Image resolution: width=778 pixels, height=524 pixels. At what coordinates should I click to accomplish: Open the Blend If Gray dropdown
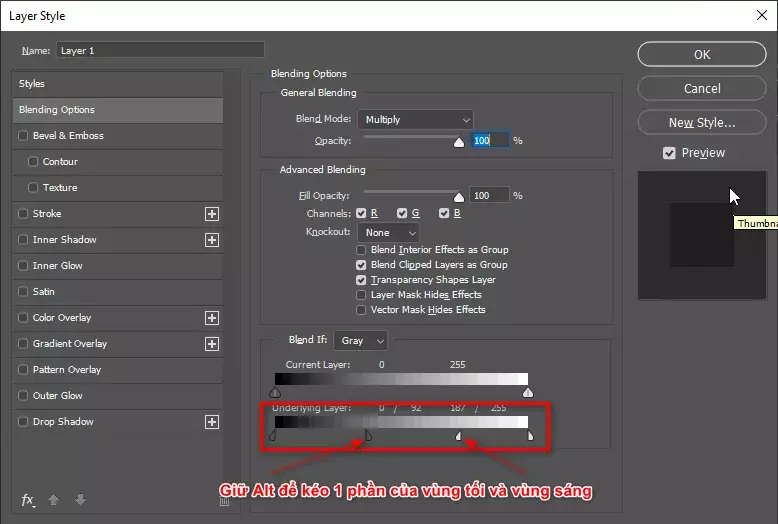click(361, 341)
